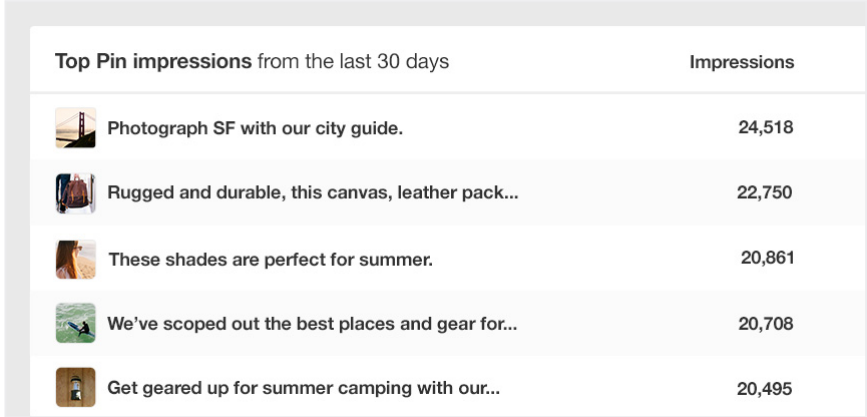Select "Get geared up for summer camping" pin

pos(303,388)
